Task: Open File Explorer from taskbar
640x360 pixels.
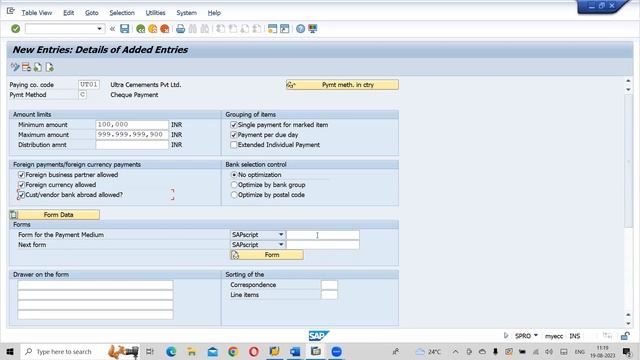Action: [x=191, y=351]
